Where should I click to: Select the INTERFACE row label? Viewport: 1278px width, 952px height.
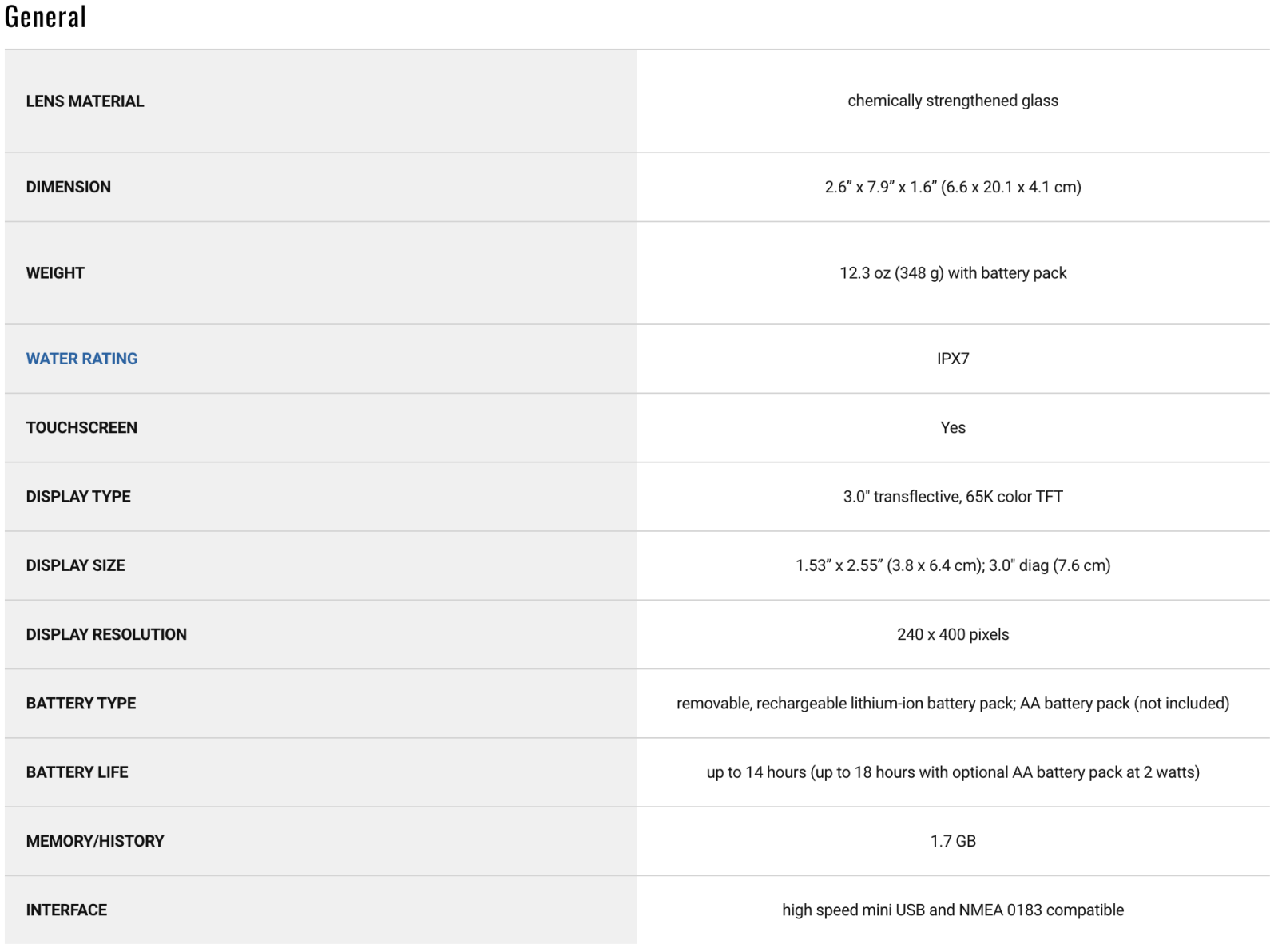click(x=66, y=910)
